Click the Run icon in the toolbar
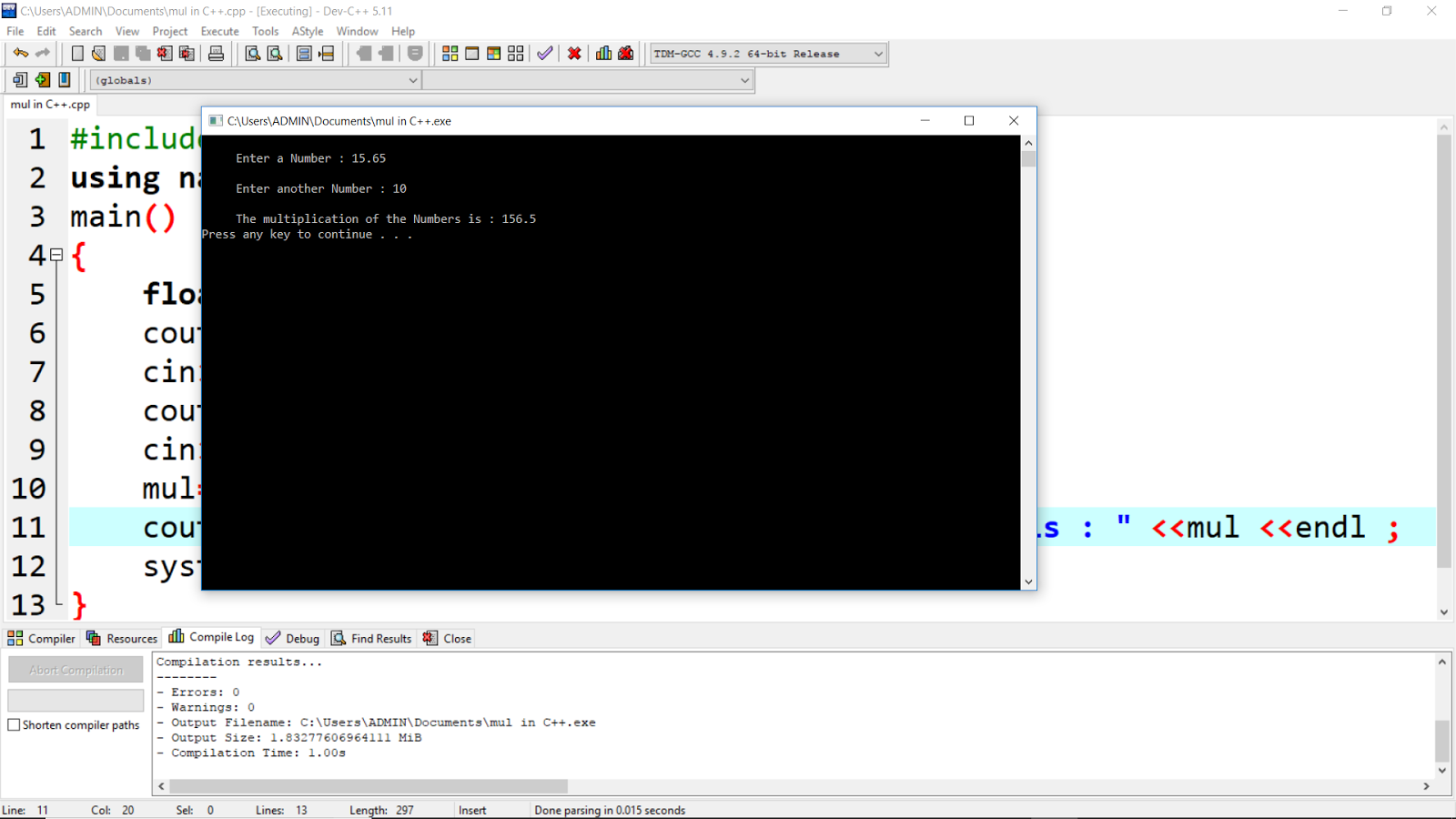Viewport: 1456px width, 819px height. point(471,54)
